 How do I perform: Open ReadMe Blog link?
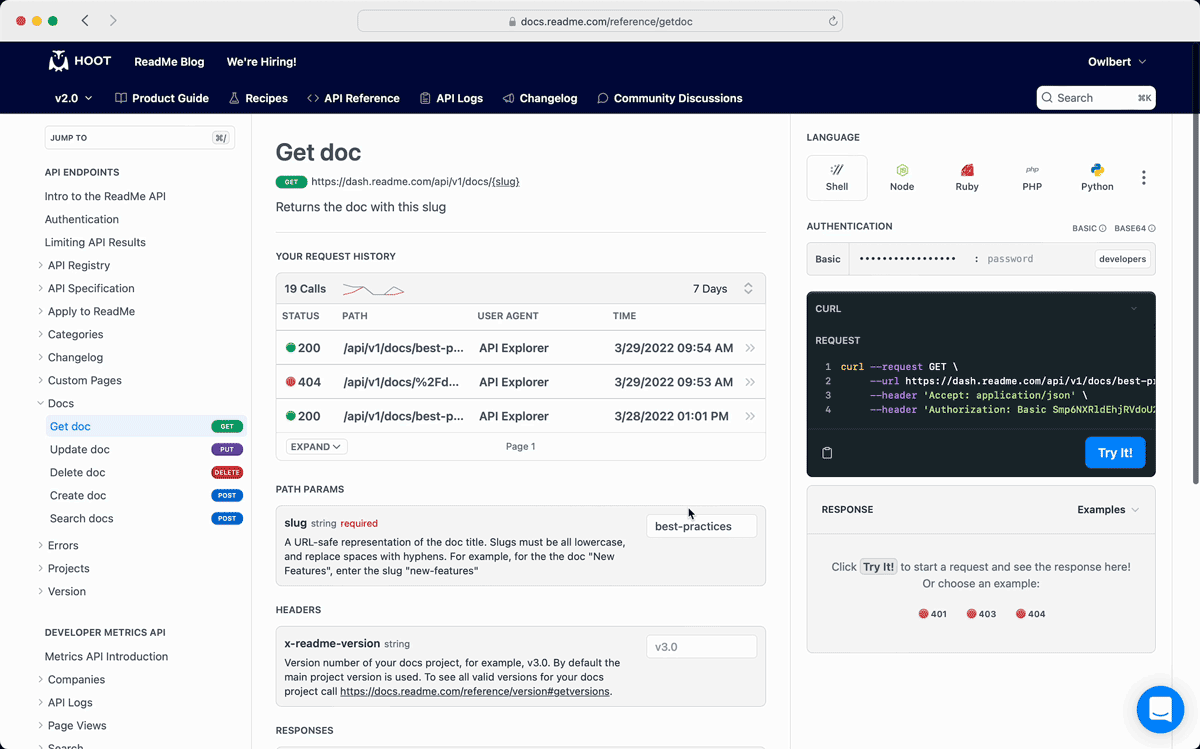pyautogui.click(x=169, y=62)
